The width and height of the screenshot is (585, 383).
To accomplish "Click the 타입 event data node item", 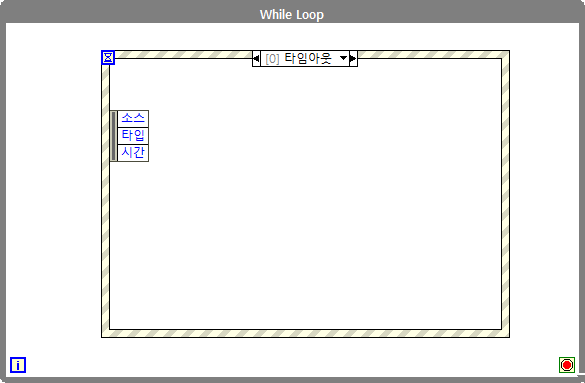I will click(133, 135).
